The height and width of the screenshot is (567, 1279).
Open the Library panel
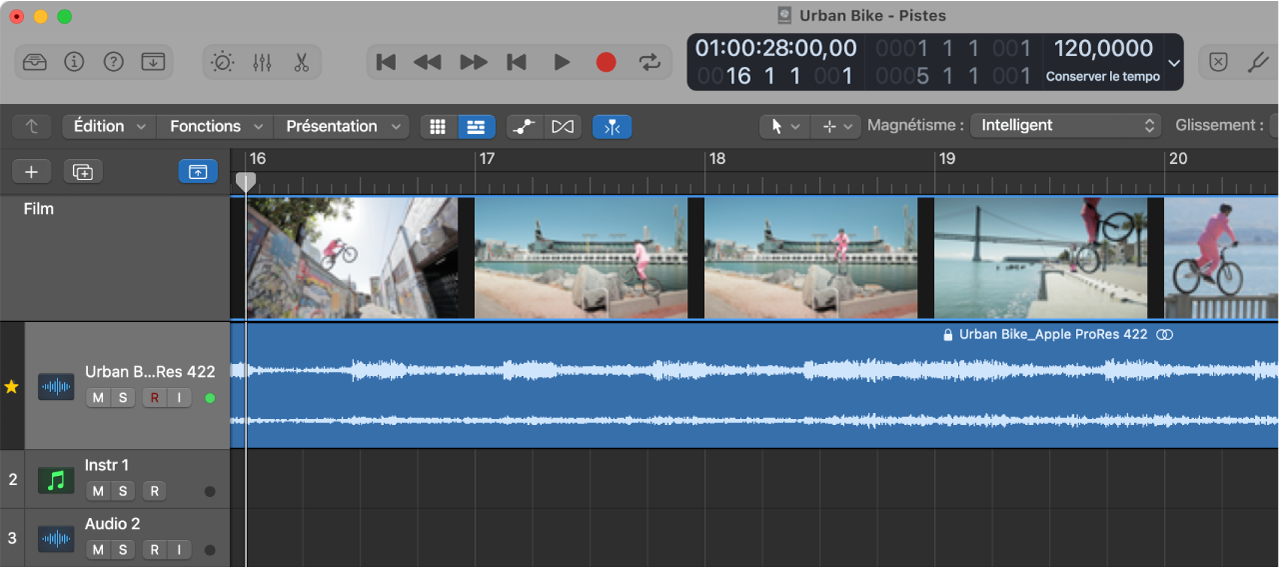point(34,62)
